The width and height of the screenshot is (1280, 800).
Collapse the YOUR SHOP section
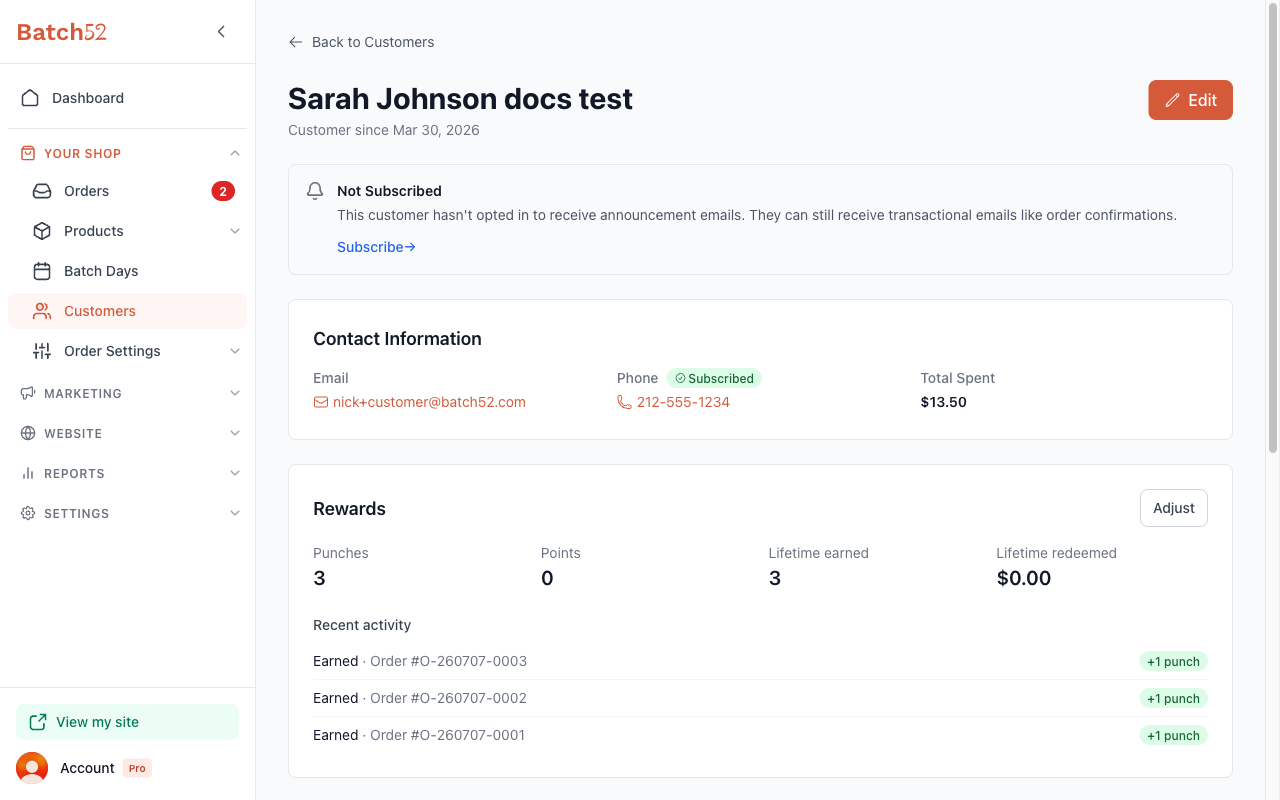pos(235,153)
